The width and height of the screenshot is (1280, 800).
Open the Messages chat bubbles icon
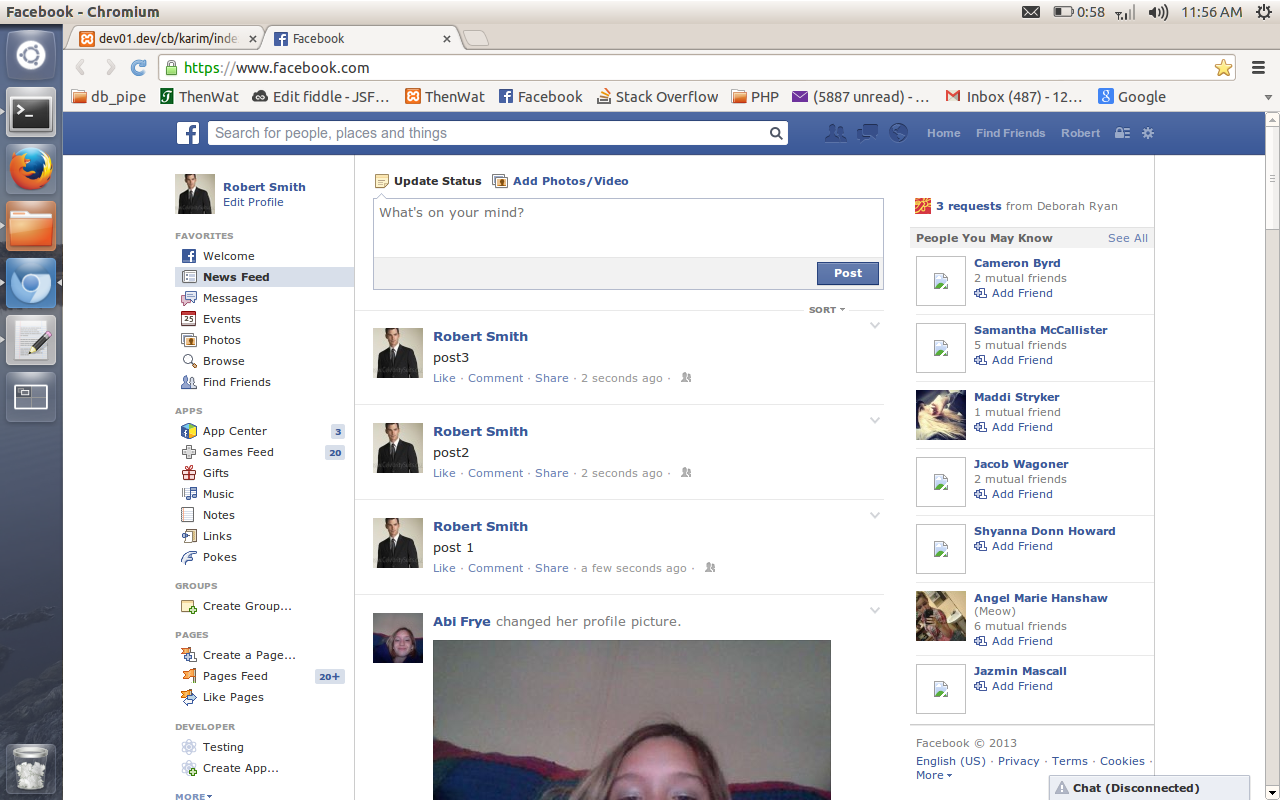(x=866, y=132)
